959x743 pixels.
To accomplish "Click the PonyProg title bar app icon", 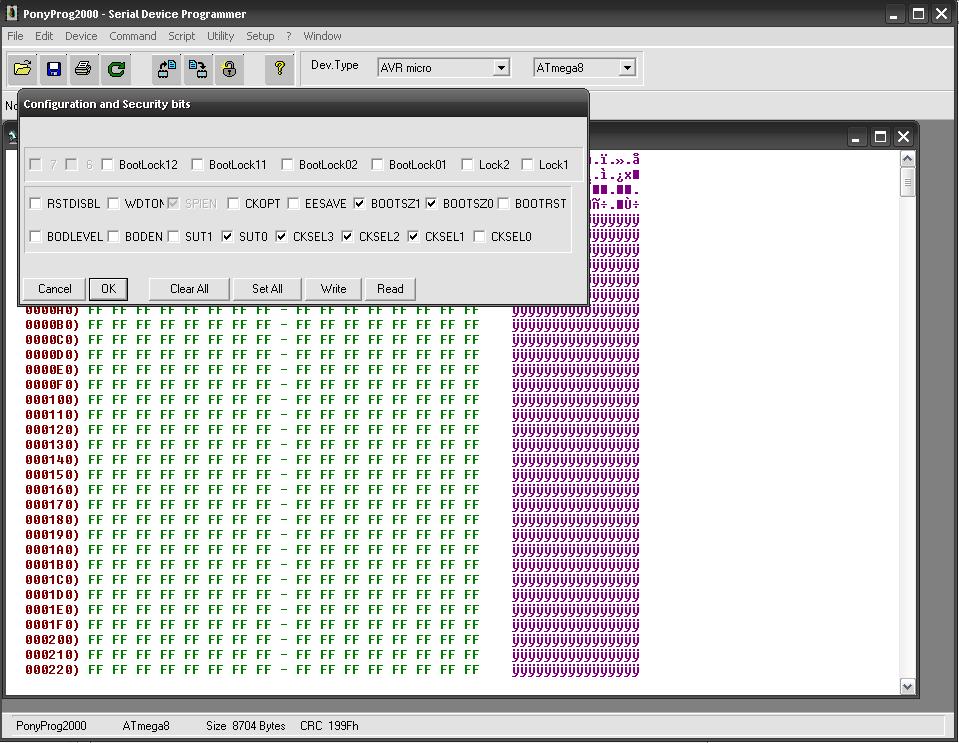I will click(x=12, y=13).
